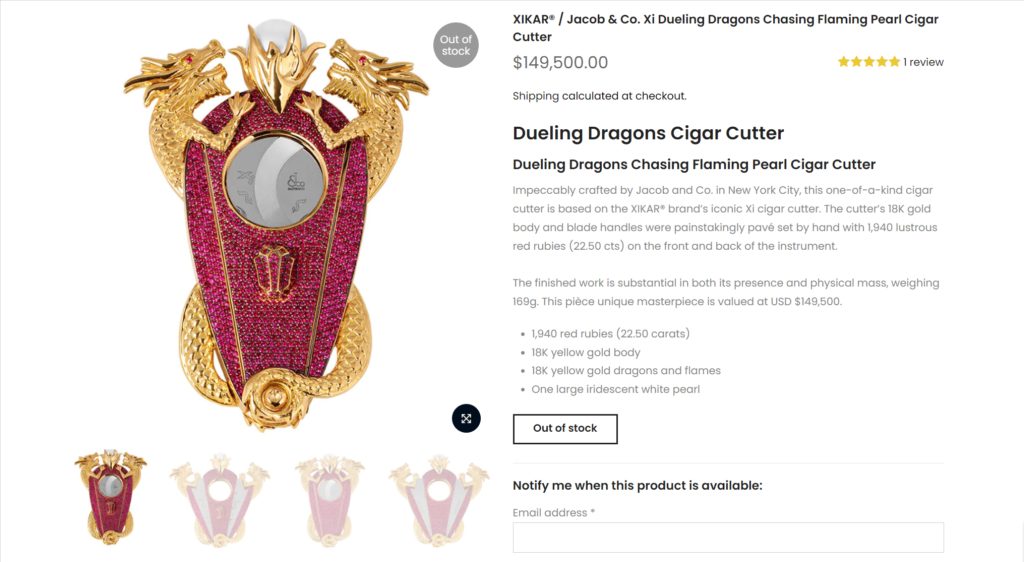
Task: Click the One large iridescent white pearl bullet
Action: click(615, 389)
